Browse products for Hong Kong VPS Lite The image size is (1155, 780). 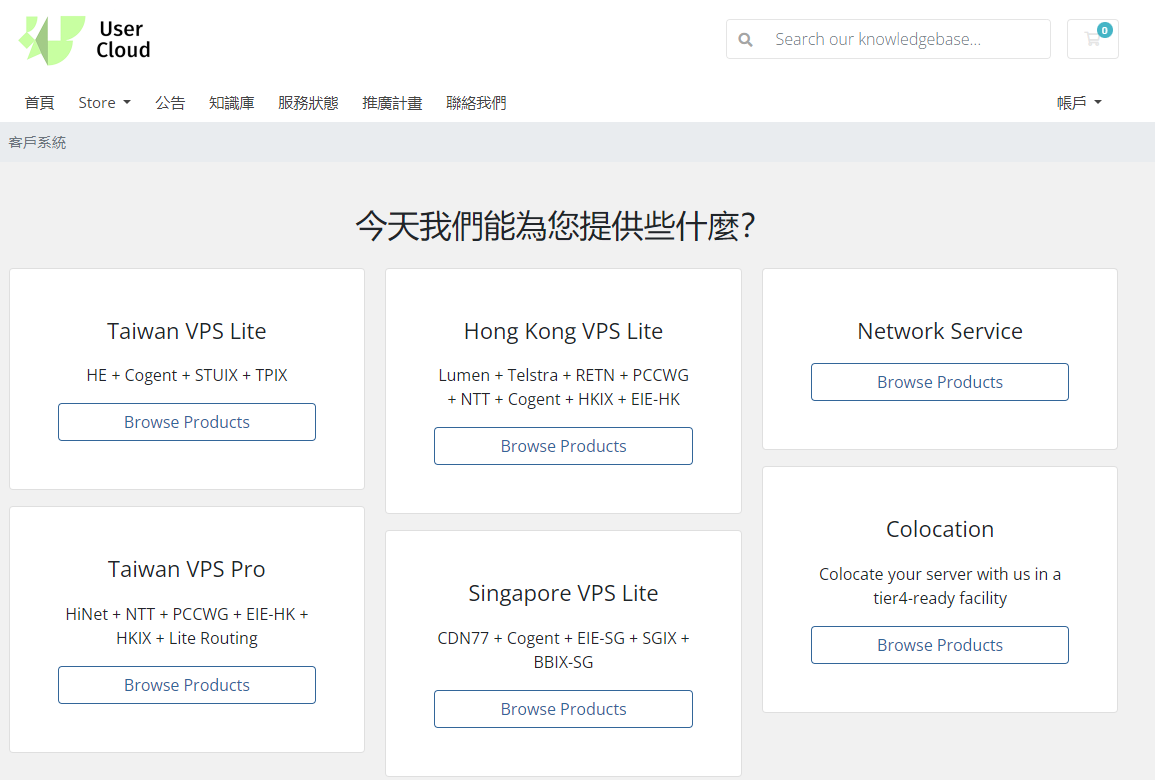563,446
